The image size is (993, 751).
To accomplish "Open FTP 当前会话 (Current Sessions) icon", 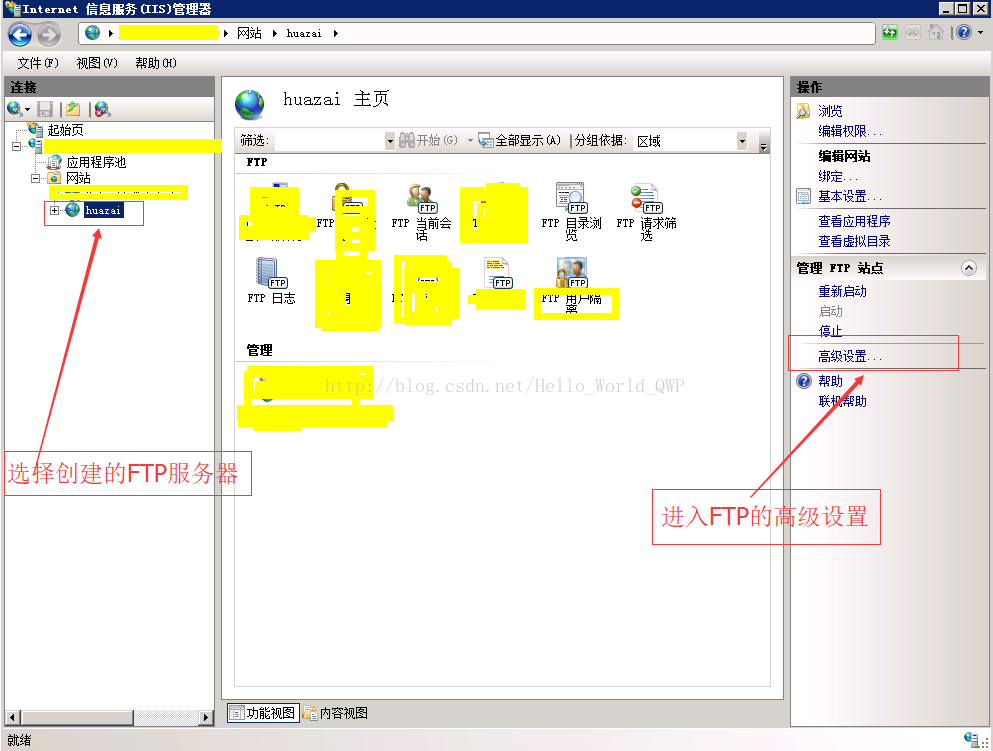I will (420, 202).
